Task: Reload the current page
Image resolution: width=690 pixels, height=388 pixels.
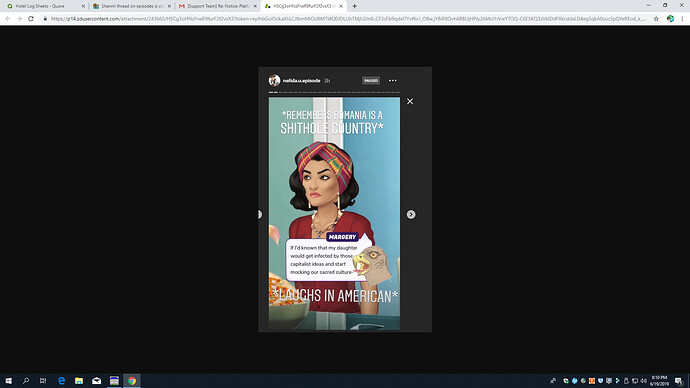Action: [x=31, y=19]
